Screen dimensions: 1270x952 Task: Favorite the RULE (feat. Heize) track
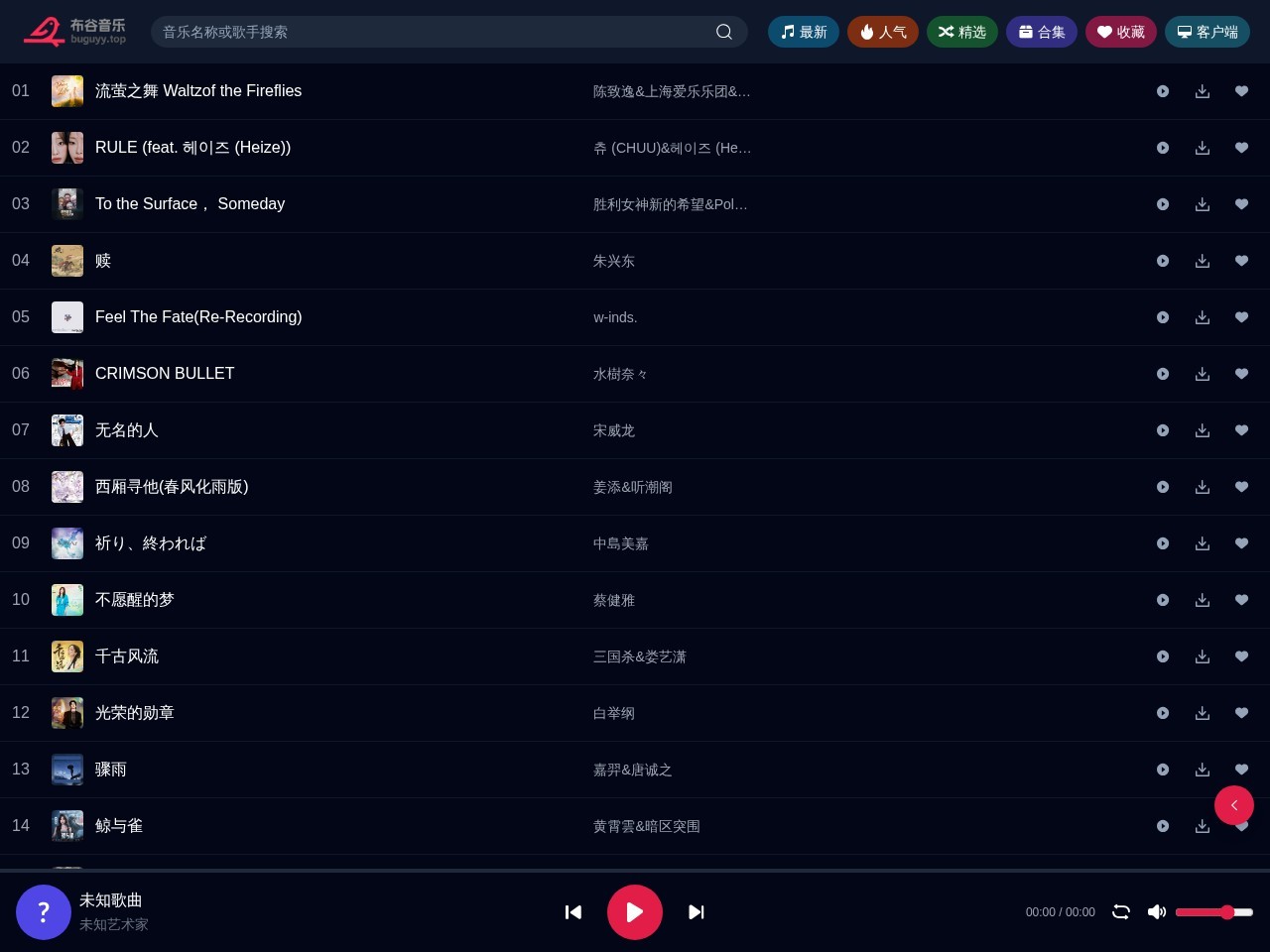tap(1241, 148)
